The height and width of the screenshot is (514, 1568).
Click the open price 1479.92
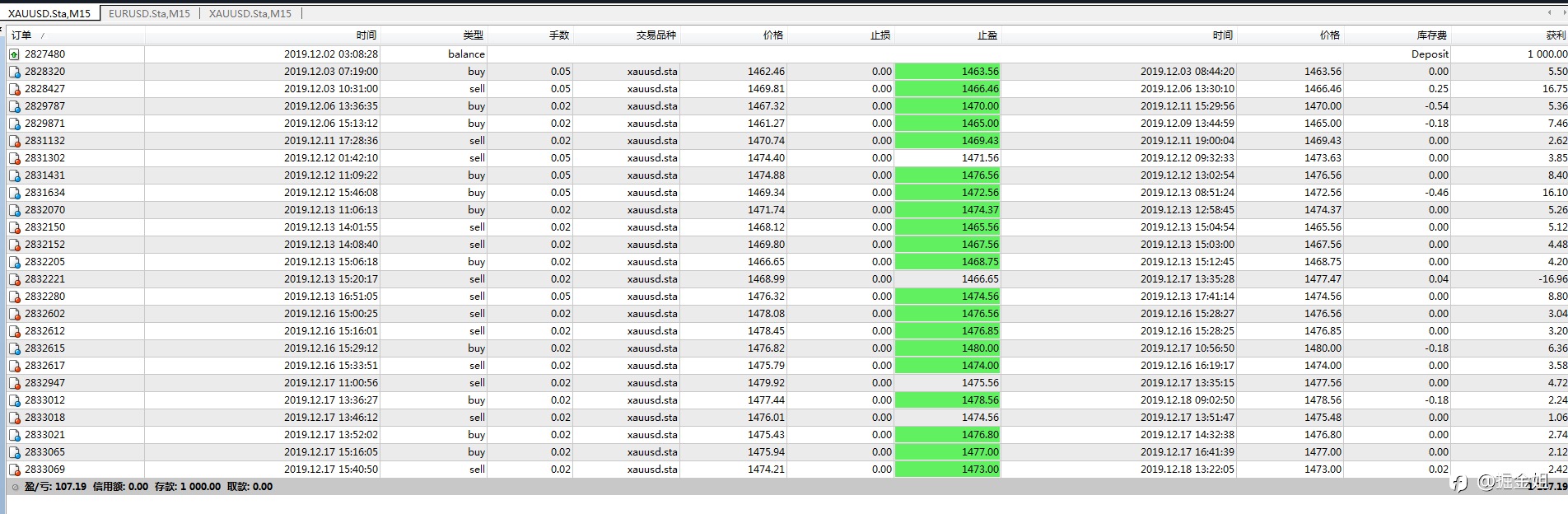click(x=766, y=383)
